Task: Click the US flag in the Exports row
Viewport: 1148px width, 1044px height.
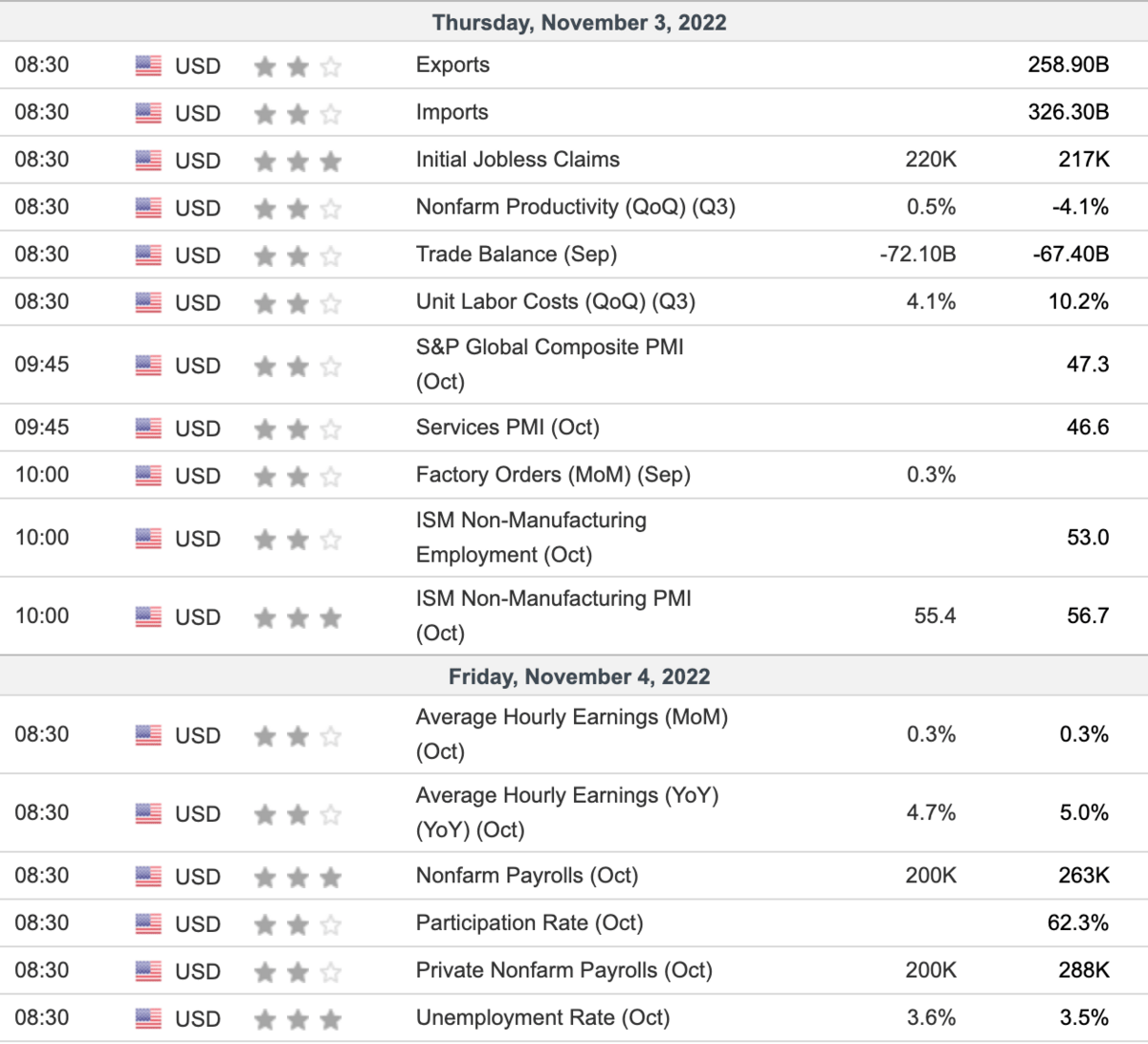Action: 148,66
